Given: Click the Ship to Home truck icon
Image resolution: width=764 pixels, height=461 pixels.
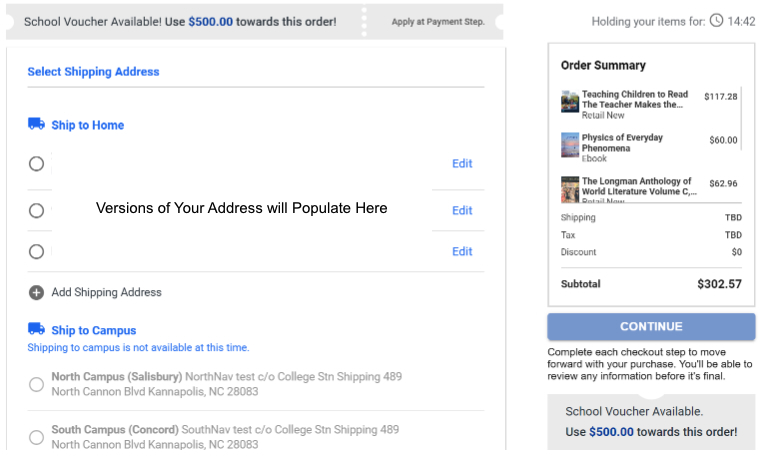Looking at the screenshot, I should click(x=36, y=124).
